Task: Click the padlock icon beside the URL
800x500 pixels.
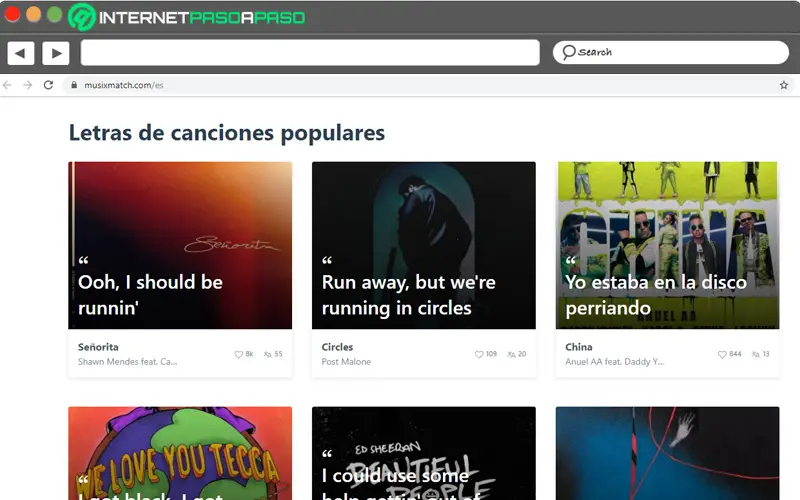Action: click(x=74, y=85)
